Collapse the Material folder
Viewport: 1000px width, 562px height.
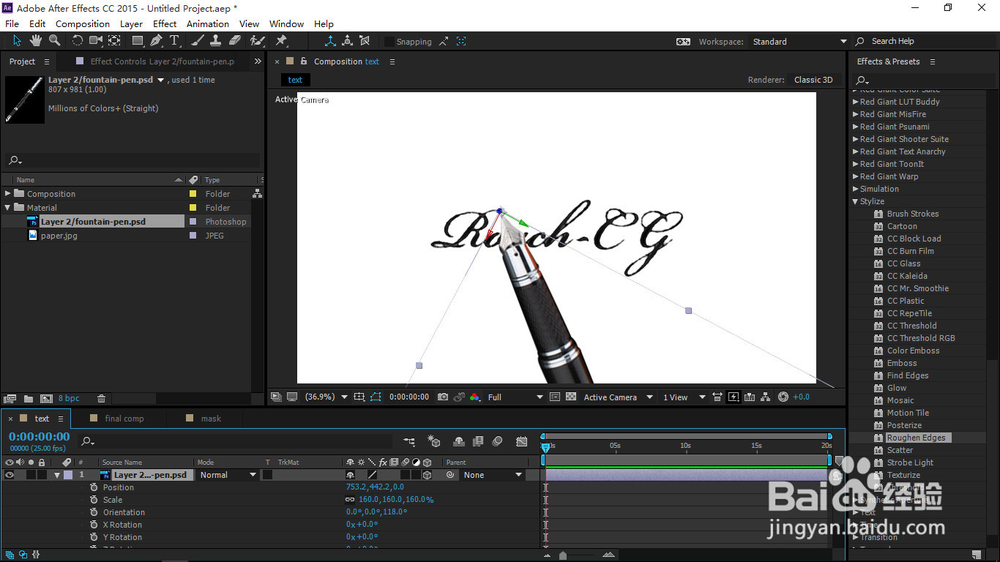pyautogui.click(x=8, y=207)
